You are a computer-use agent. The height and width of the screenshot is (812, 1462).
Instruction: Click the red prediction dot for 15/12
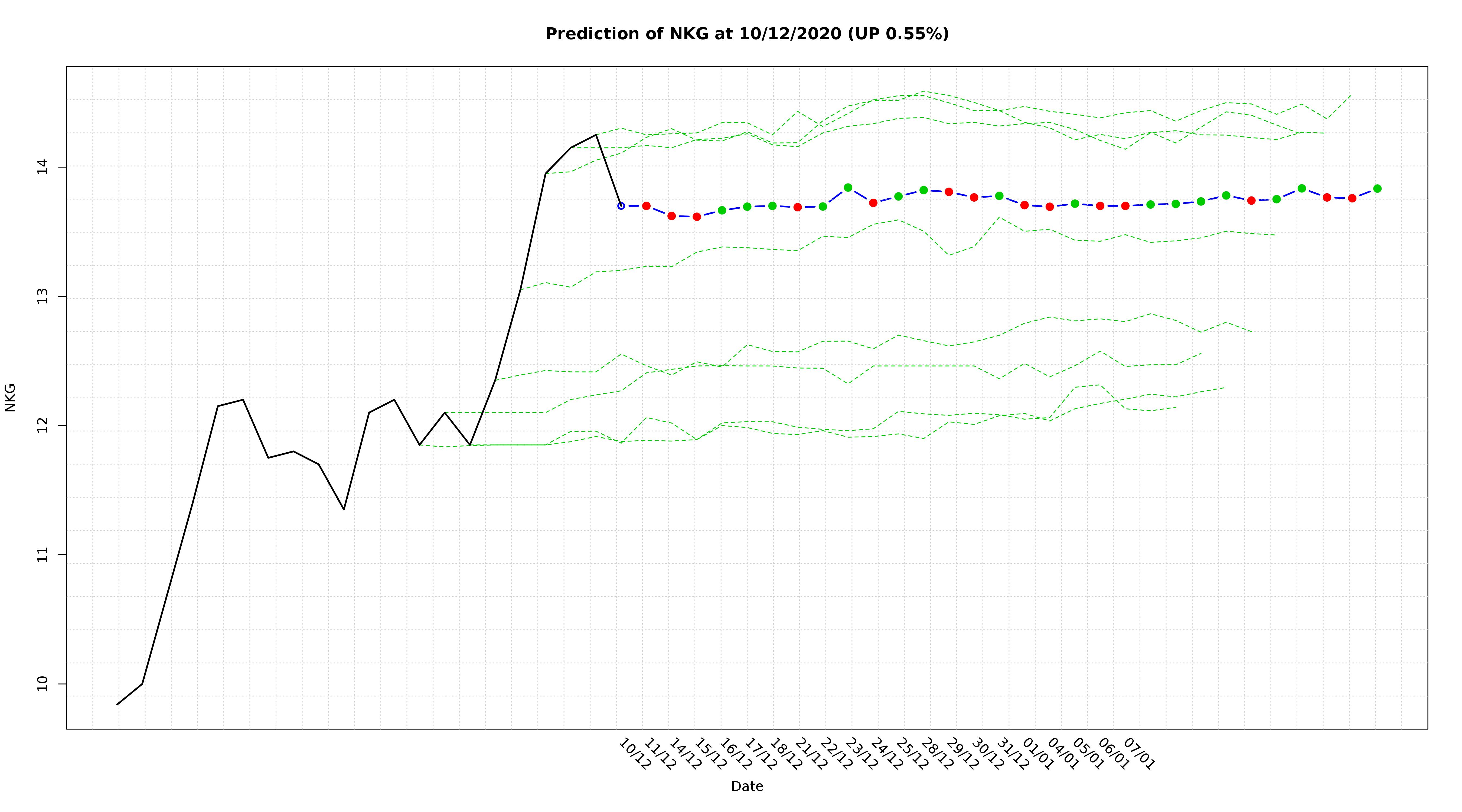[697, 217]
